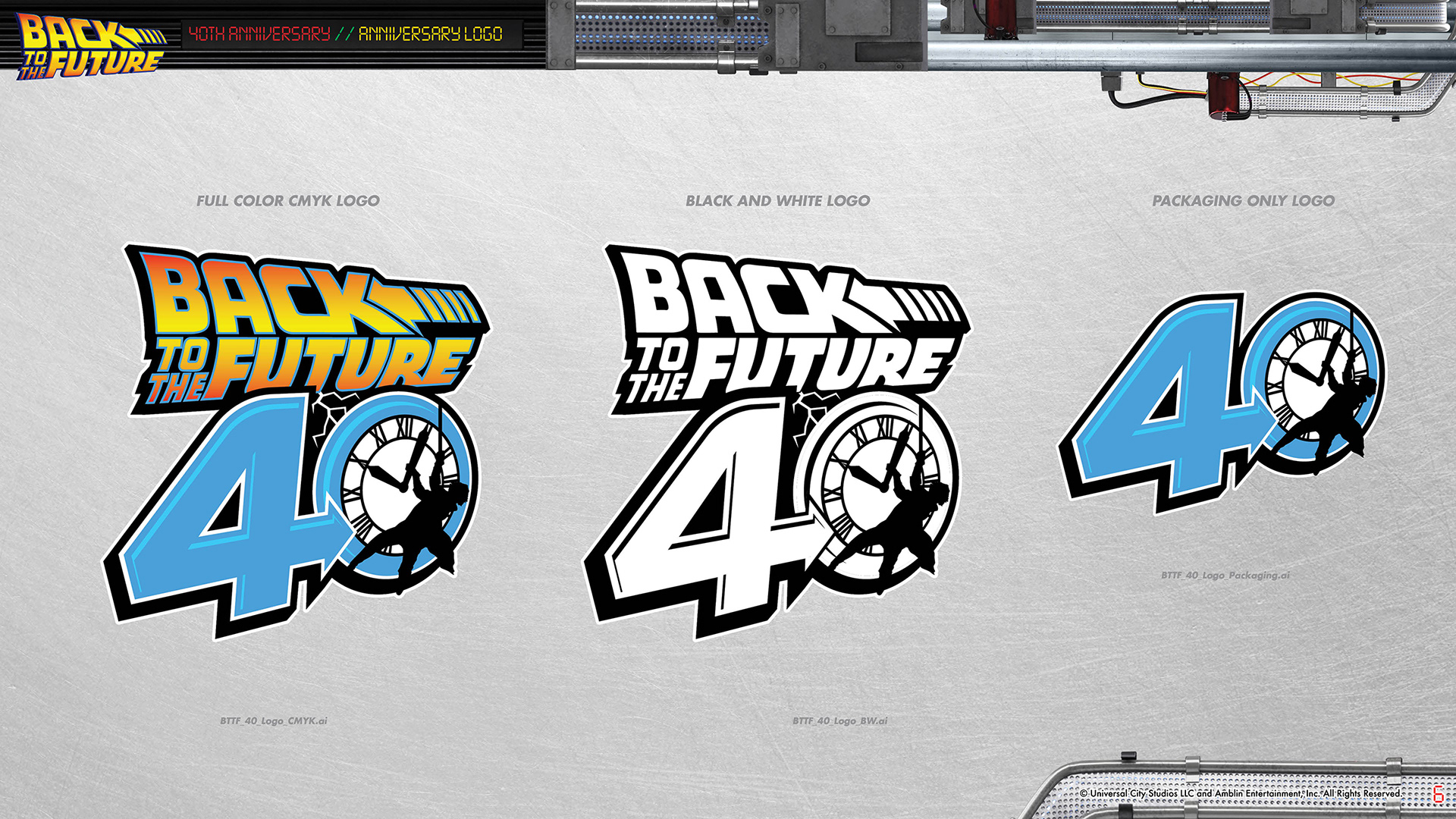1456x819 pixels.
Task: Click the BTTF_40_Logo_CMYK.ai file name
Action: click(274, 720)
